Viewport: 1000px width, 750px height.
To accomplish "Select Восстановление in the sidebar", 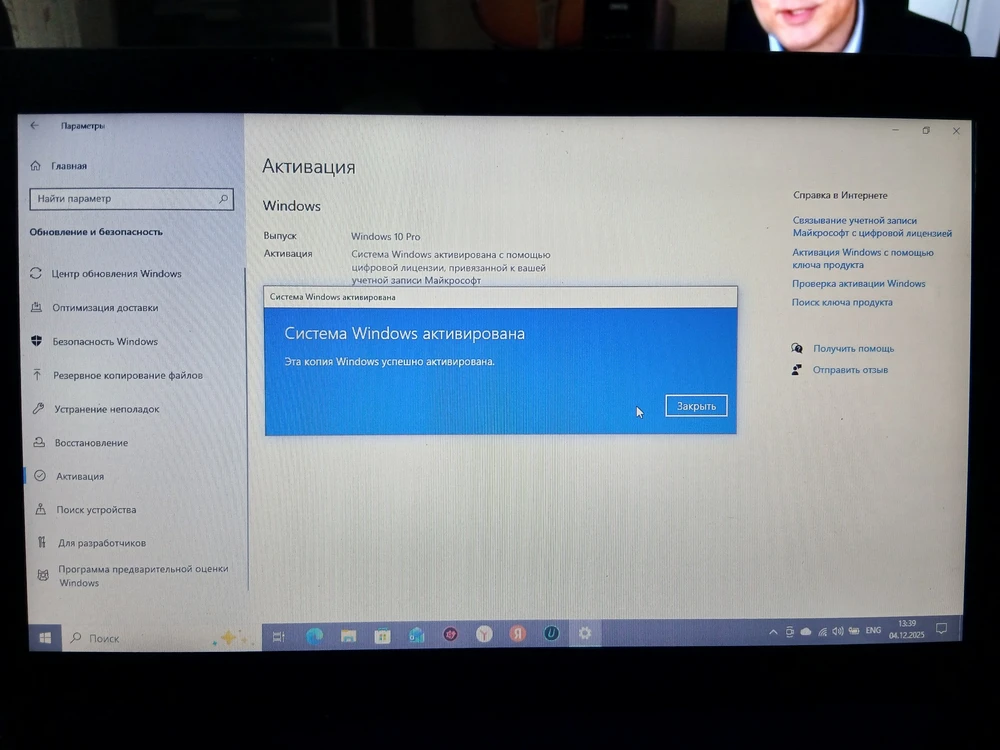I will click(91, 443).
